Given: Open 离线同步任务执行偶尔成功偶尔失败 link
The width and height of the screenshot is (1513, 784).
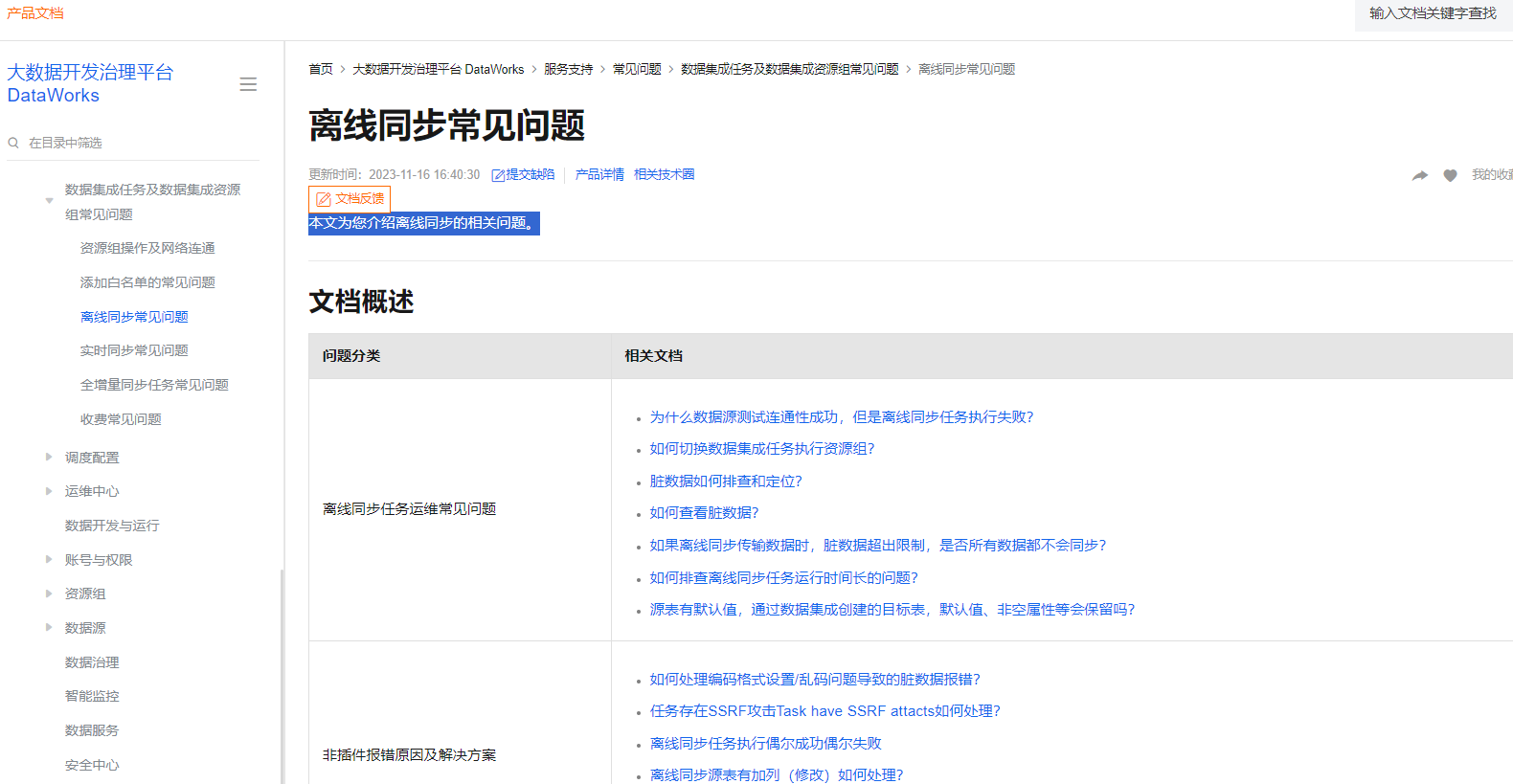Looking at the screenshot, I should (766, 743).
